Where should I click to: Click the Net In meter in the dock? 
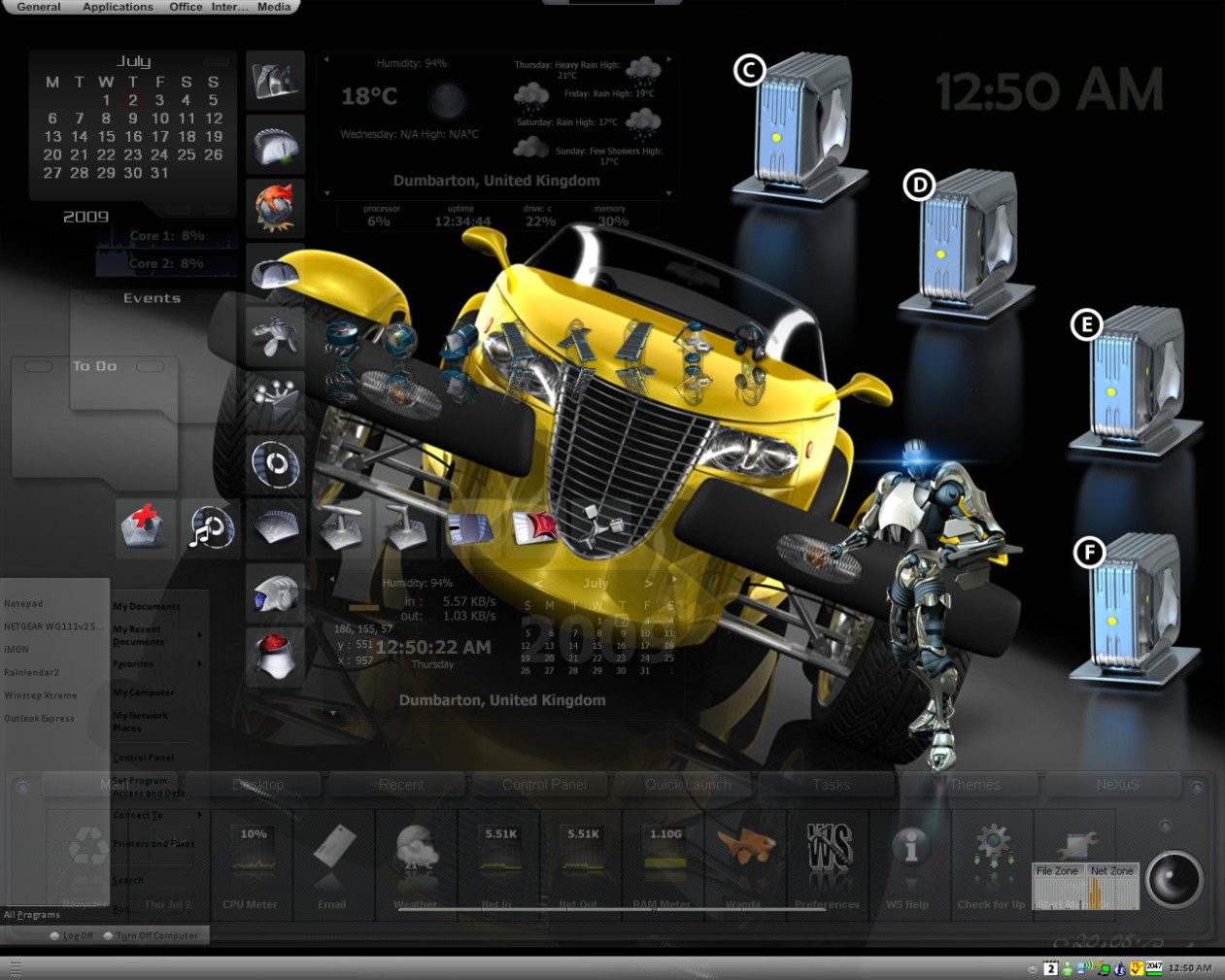[499, 864]
